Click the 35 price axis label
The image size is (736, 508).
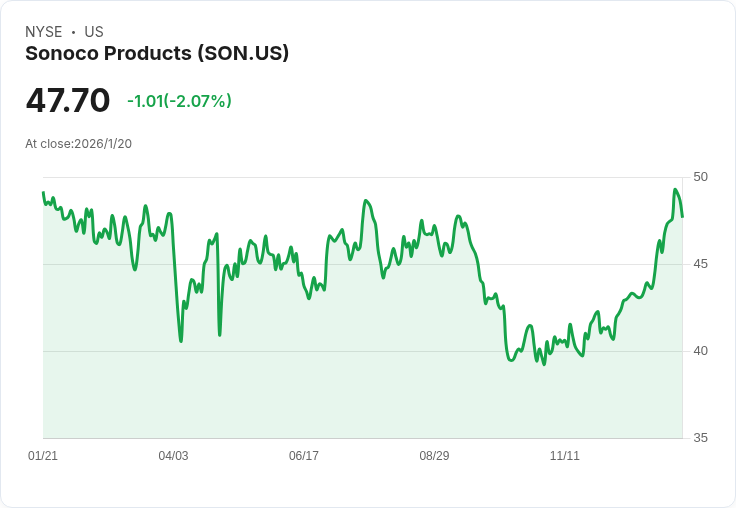pyautogui.click(x=700, y=438)
